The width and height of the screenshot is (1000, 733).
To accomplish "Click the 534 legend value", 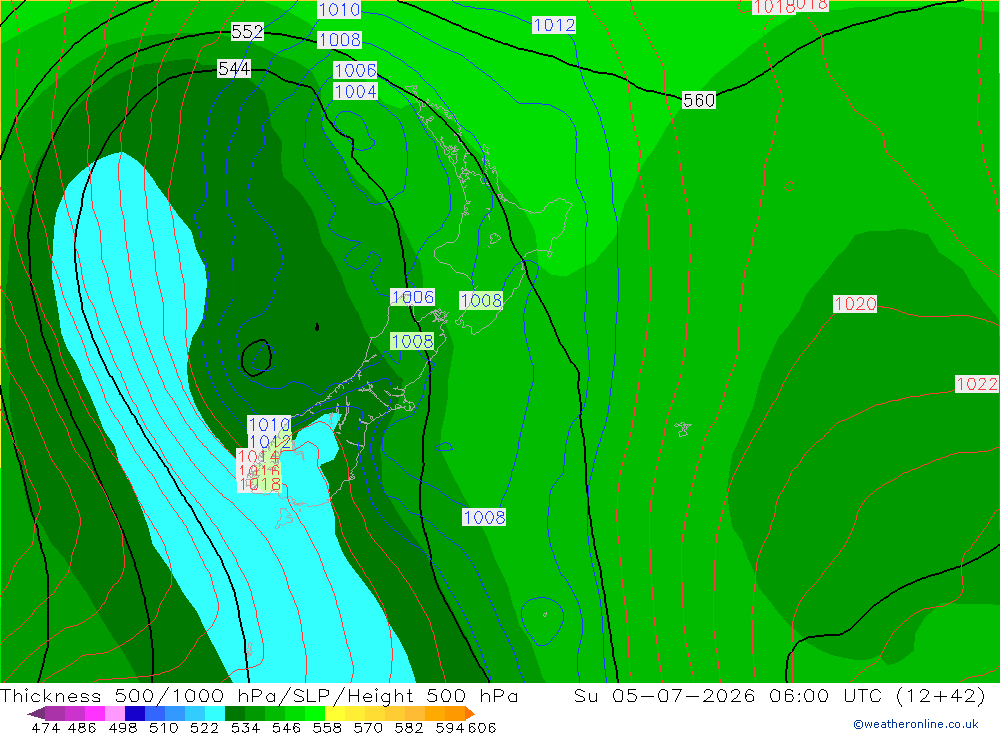I will tap(246, 727).
